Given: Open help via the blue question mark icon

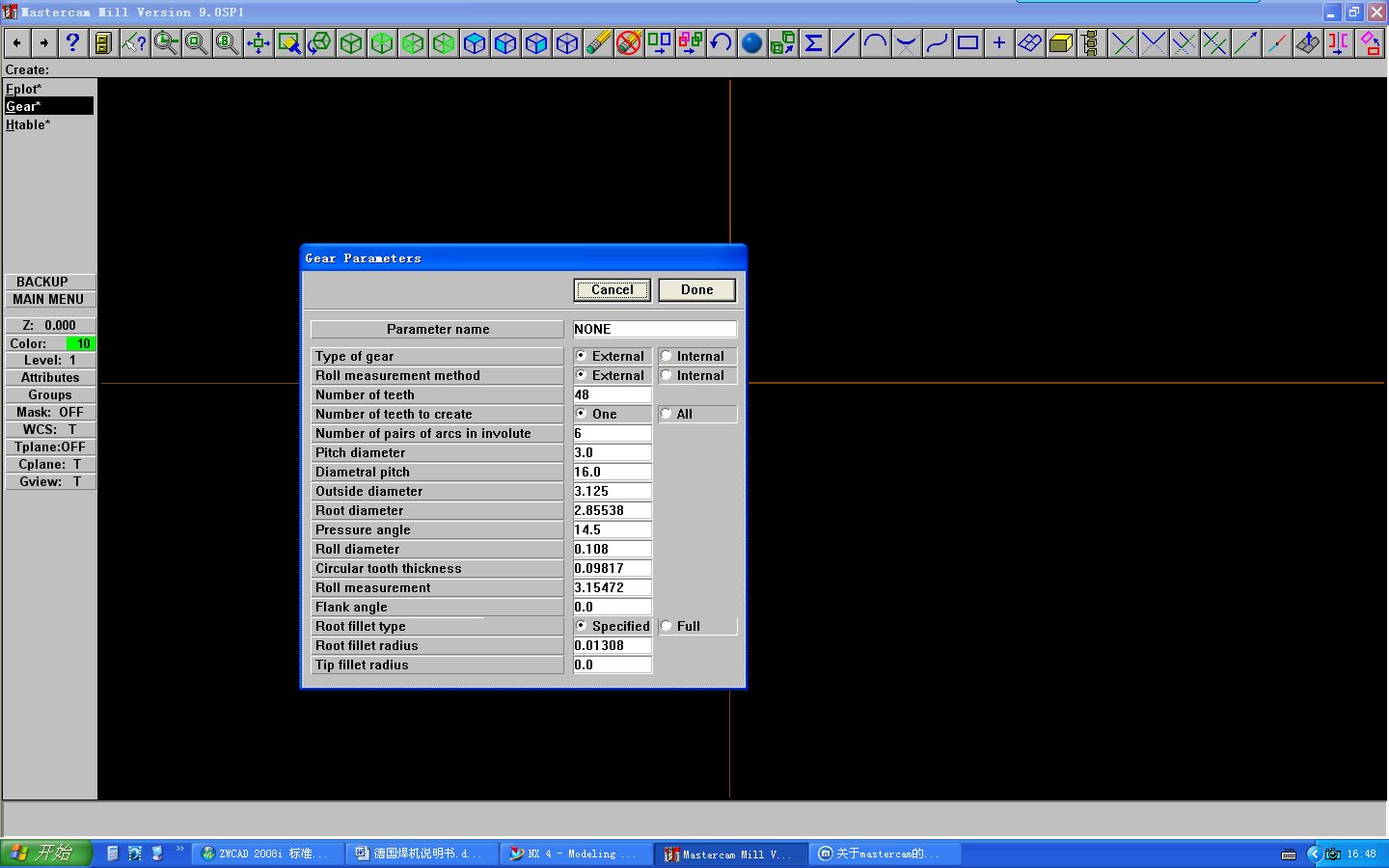Looking at the screenshot, I should tap(72, 42).
